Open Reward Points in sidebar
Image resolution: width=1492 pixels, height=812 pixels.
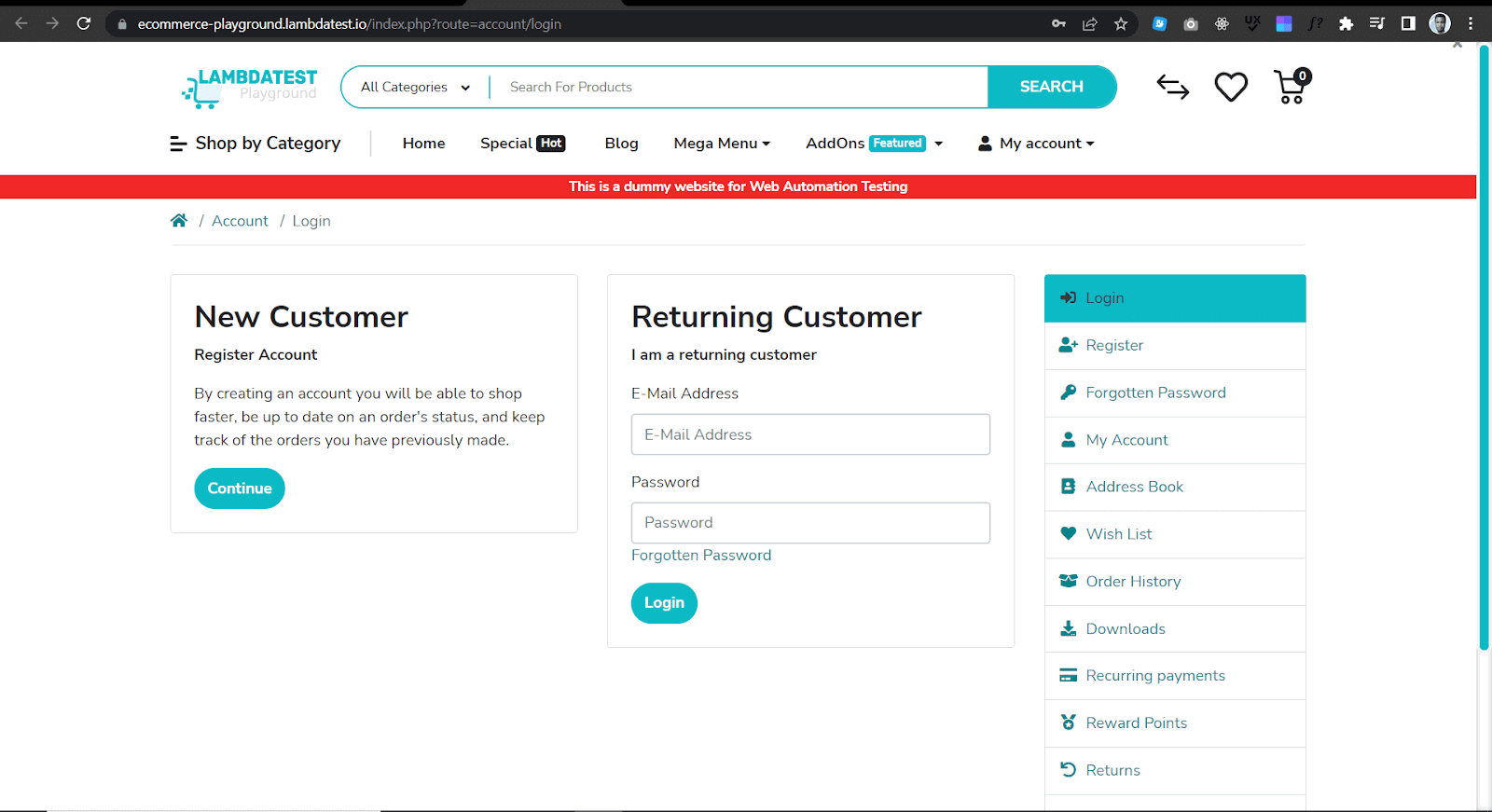[x=1175, y=723]
